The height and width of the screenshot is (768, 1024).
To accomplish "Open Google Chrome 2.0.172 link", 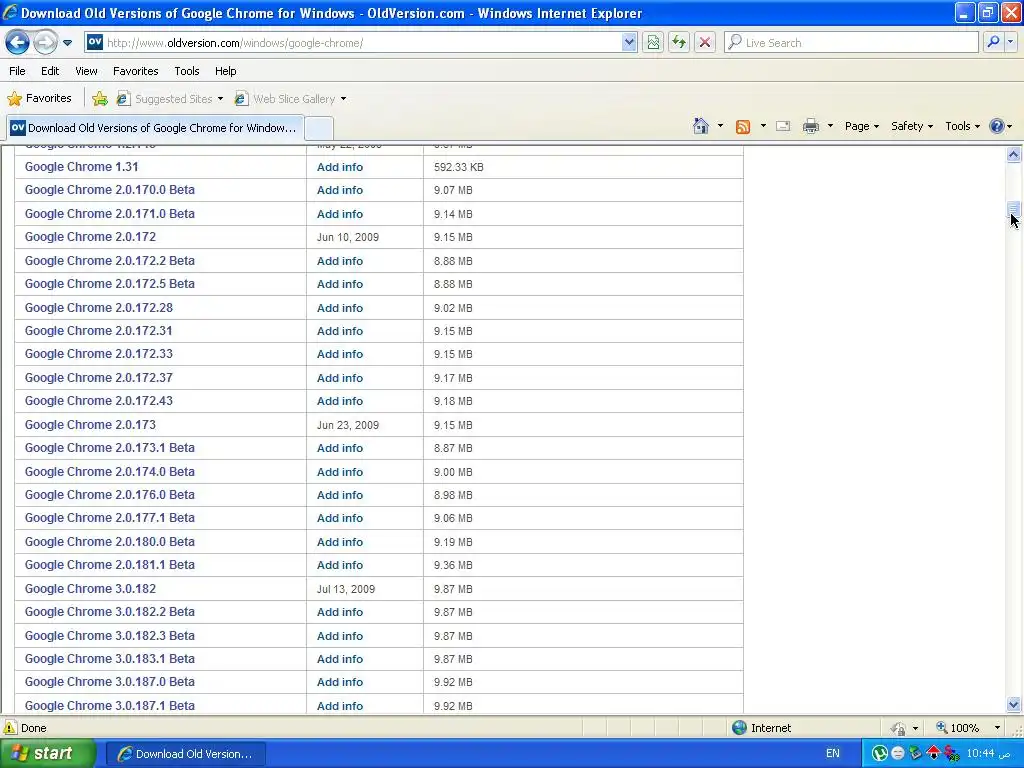I will (90, 237).
